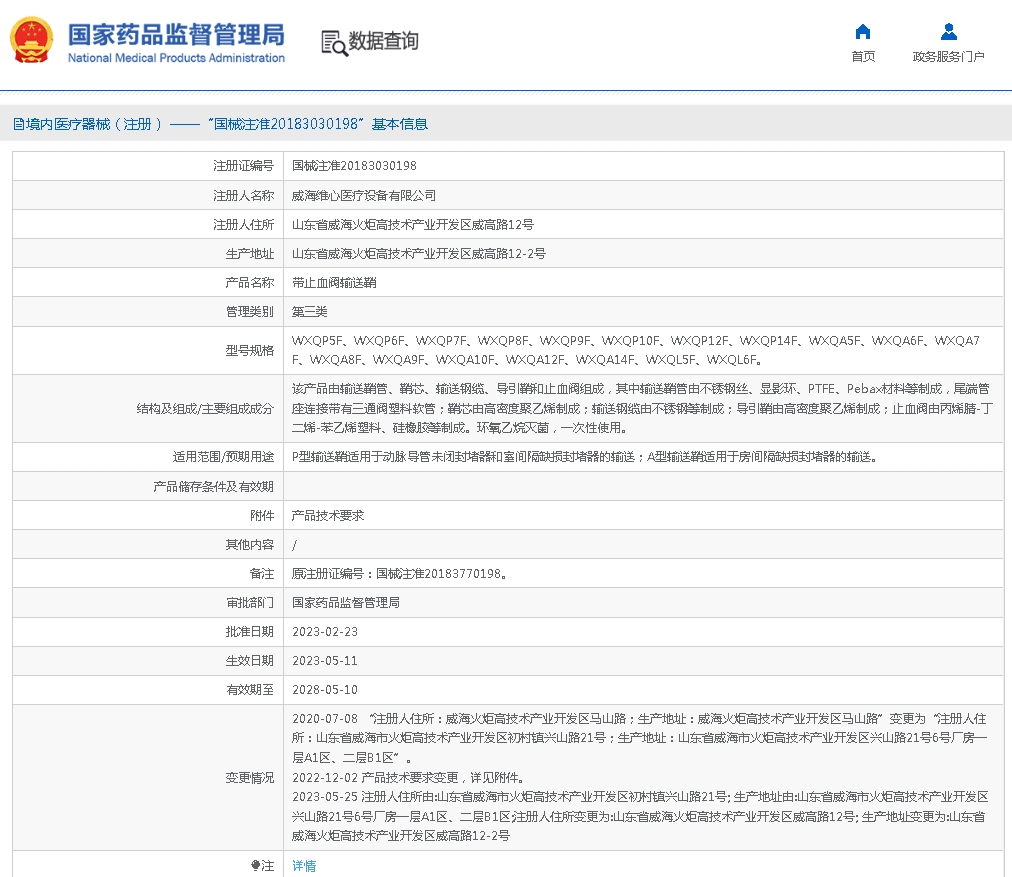Click the approval date 2023-02-23
The image size is (1012, 877).
click(x=324, y=632)
